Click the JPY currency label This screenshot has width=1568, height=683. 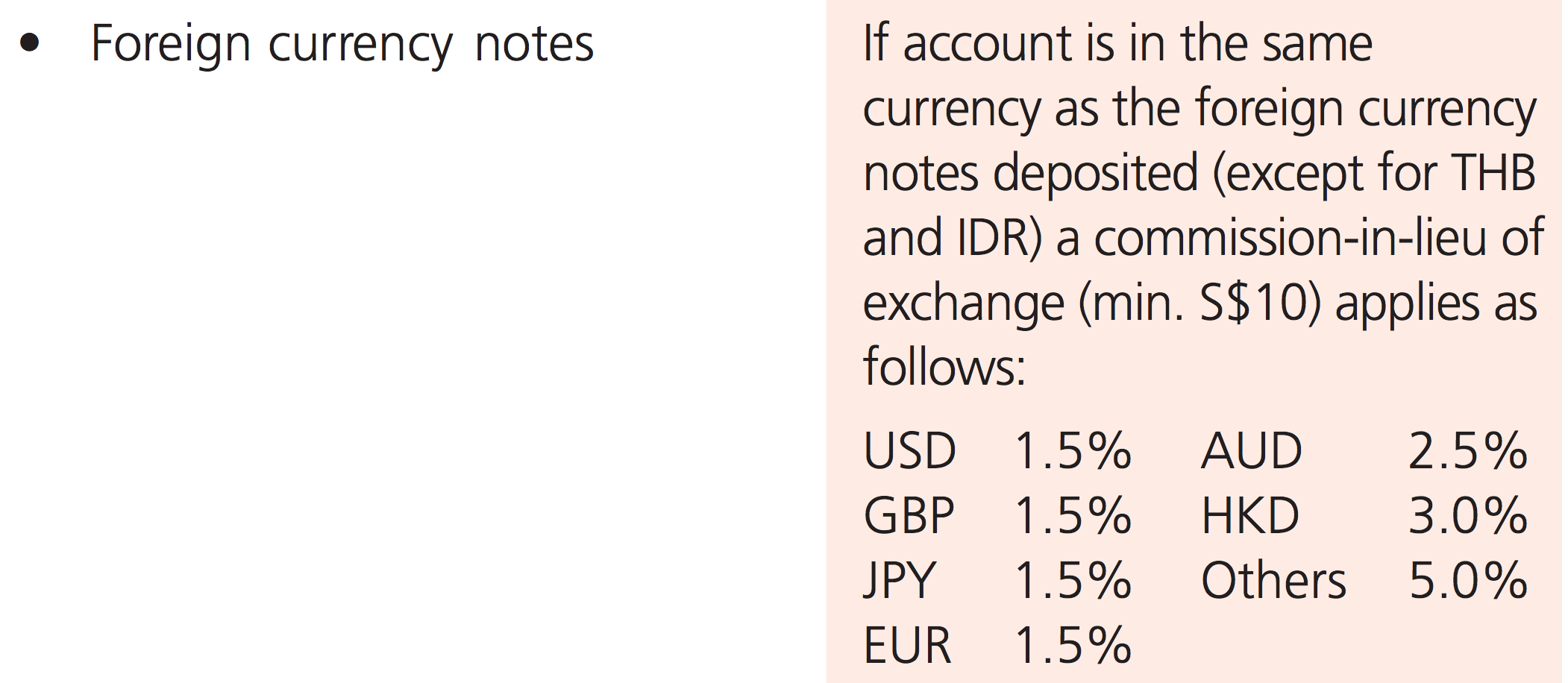pos(899,581)
